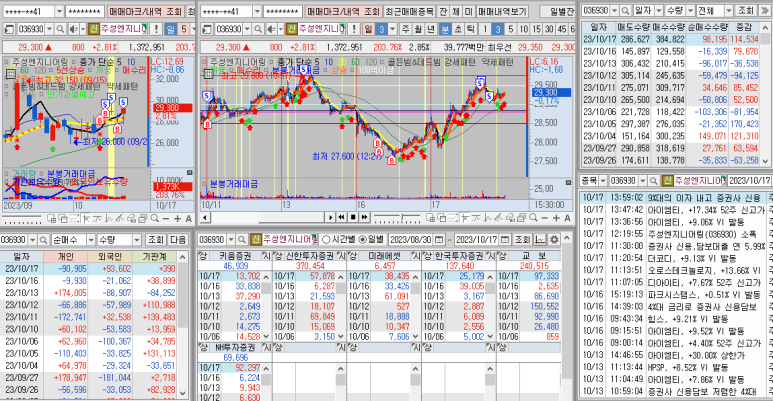The height and width of the screenshot is (401, 773).
Task: Click the search magnifier in broker panel toolbar
Action: click(242, 240)
